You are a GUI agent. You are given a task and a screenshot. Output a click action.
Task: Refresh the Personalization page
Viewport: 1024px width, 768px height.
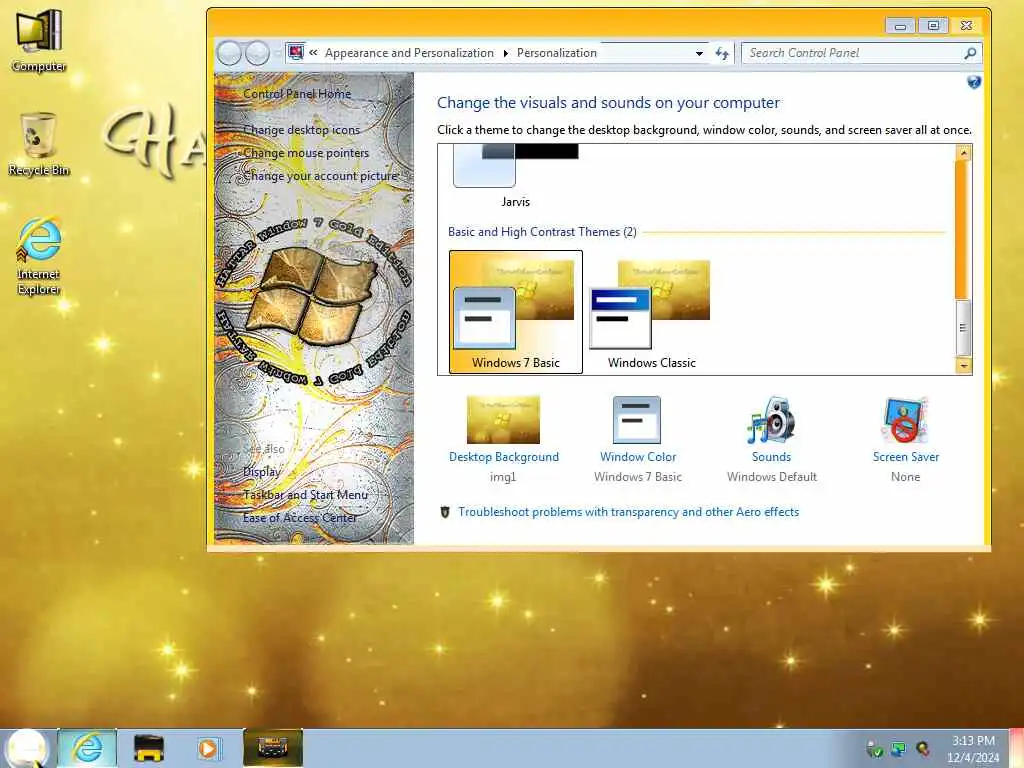722,53
